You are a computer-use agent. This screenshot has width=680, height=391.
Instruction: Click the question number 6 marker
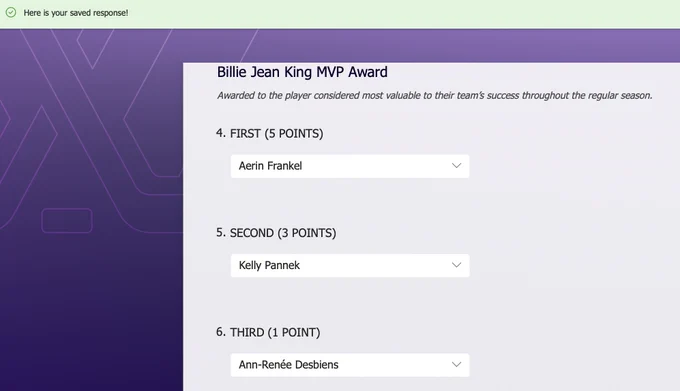tap(221, 332)
